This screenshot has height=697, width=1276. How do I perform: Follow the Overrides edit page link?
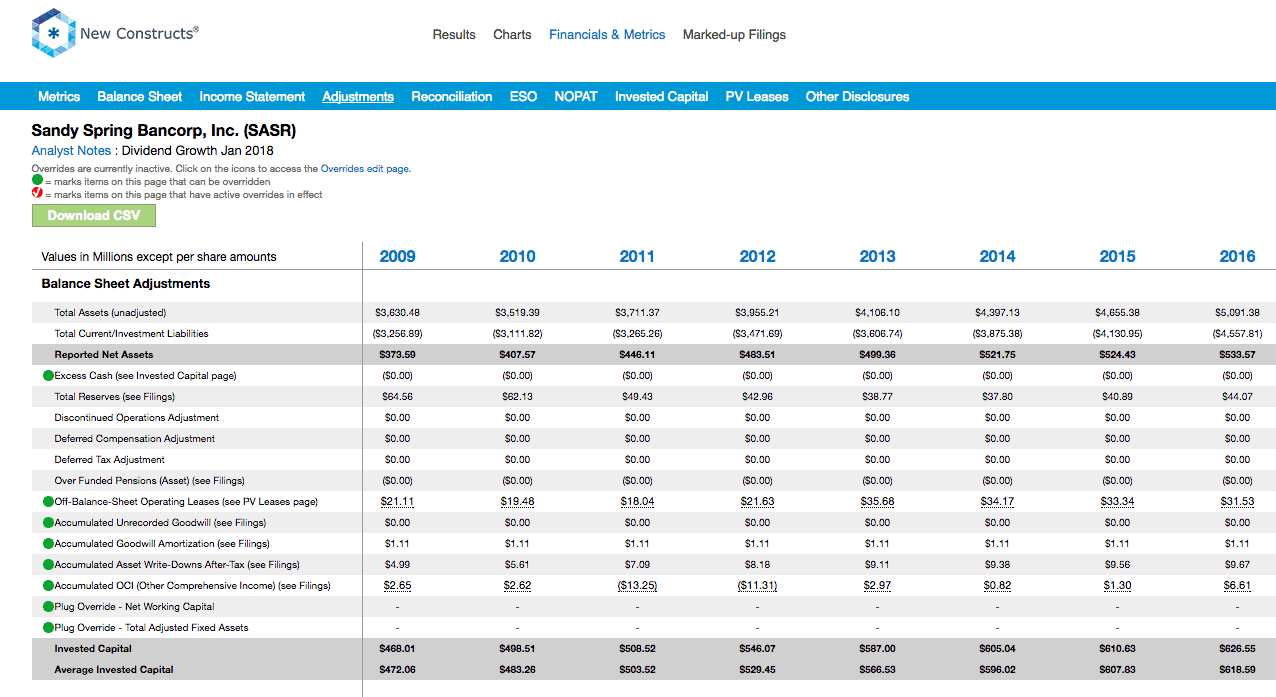click(x=365, y=169)
